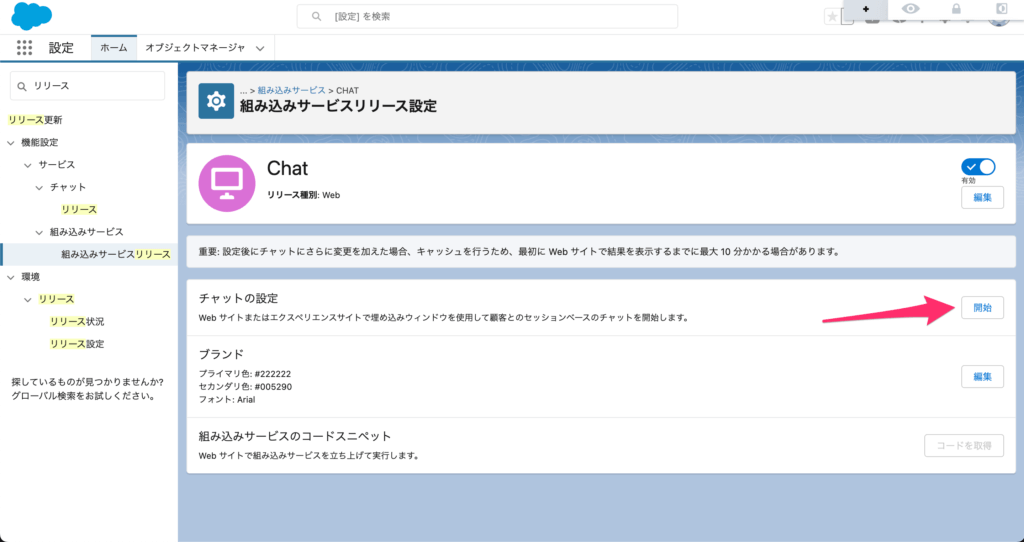Click 編集 button for ブランド
Screen dimensions: 1024x542
(982, 376)
